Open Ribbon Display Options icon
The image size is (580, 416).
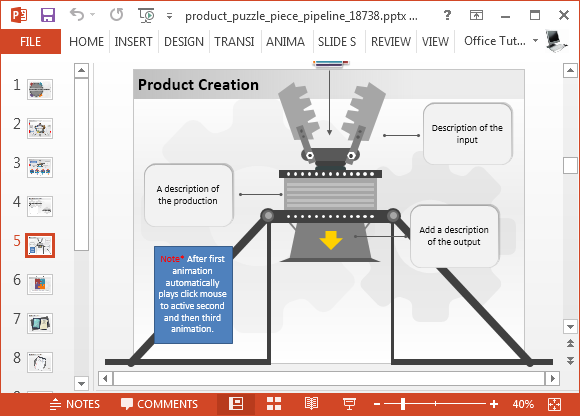pyautogui.click(x=476, y=15)
